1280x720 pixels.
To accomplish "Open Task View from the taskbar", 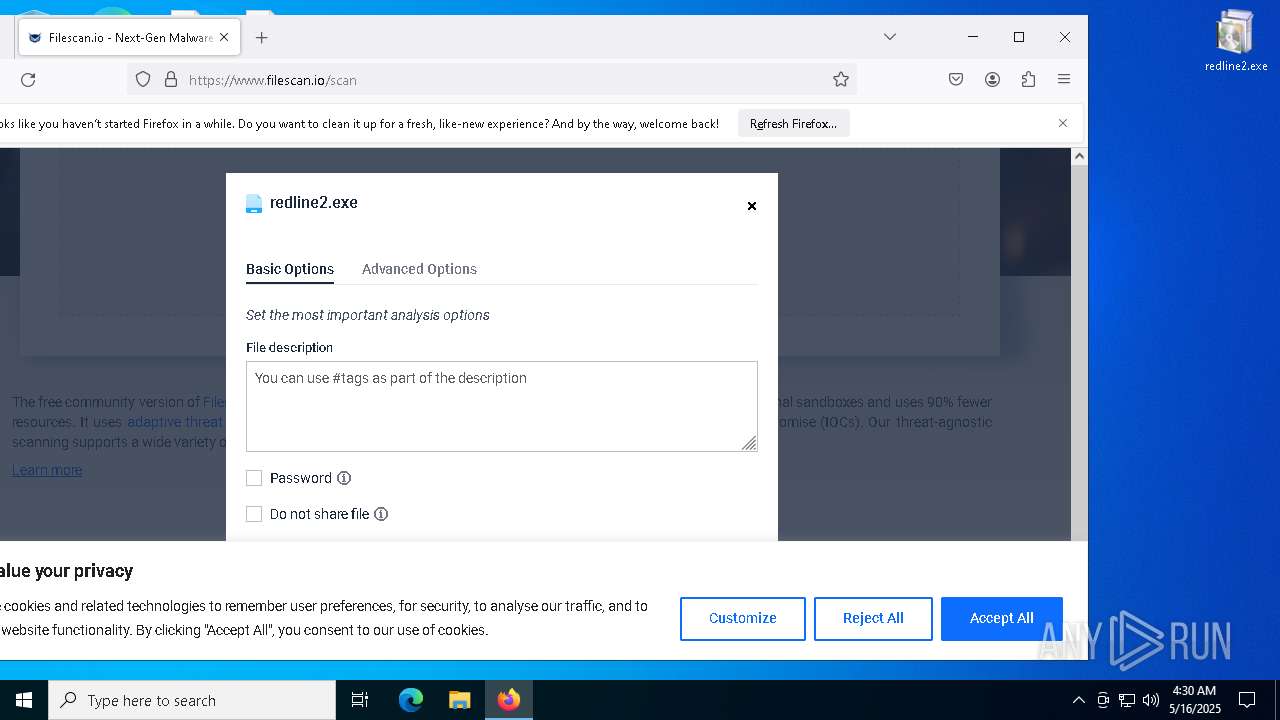I will [360, 700].
